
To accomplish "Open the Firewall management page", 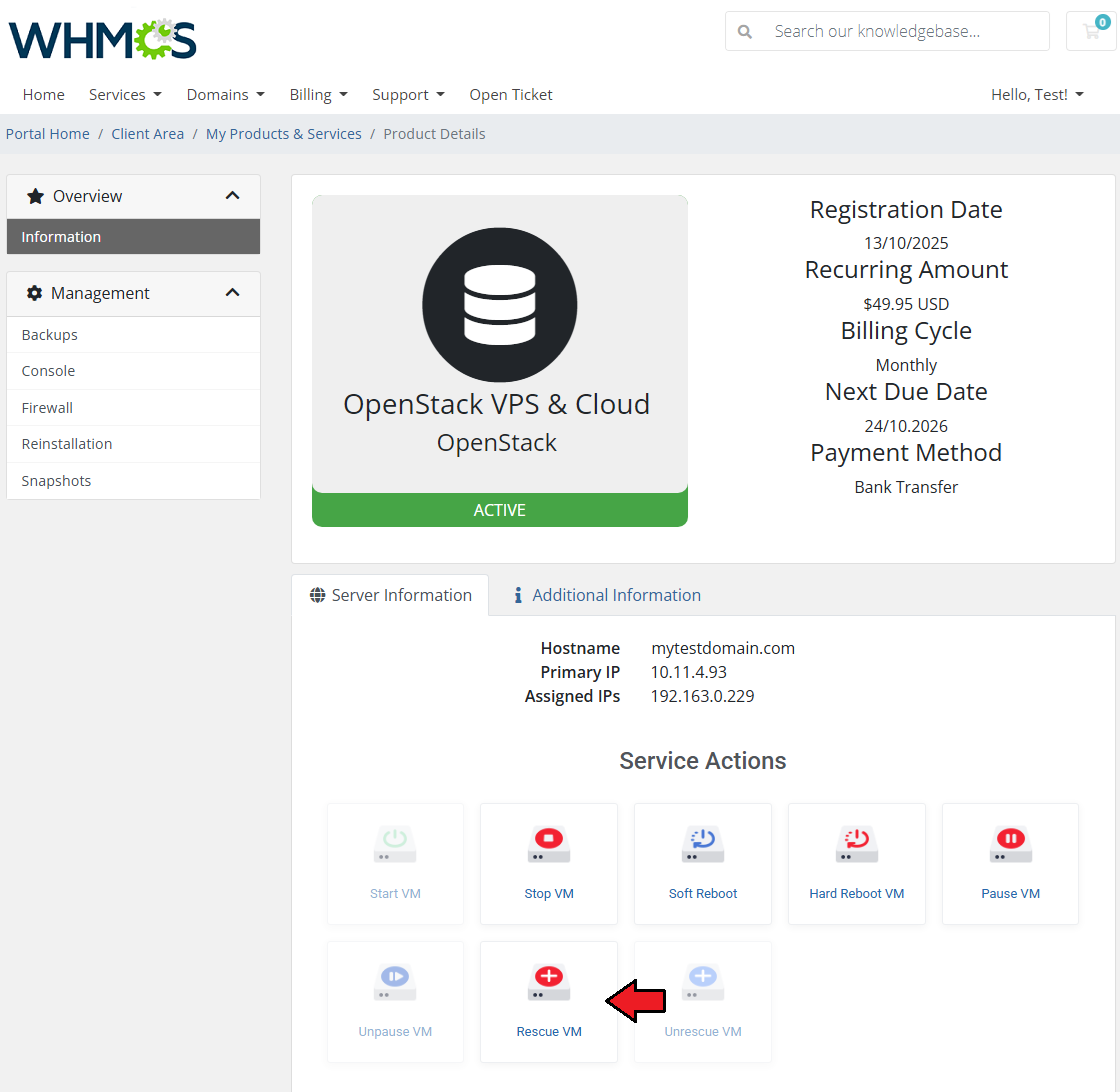I will (x=47, y=408).
